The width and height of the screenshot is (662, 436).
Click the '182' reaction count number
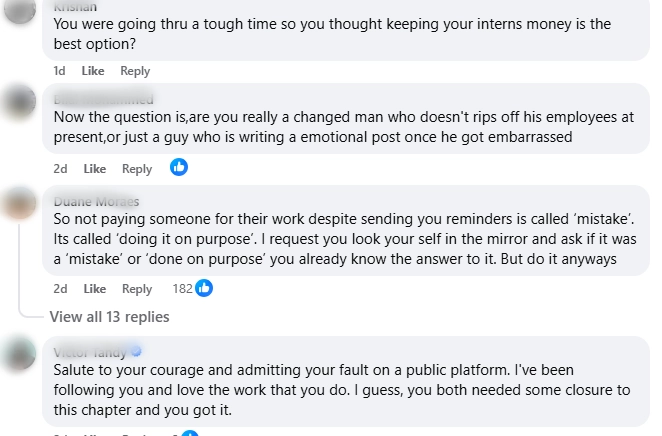[x=182, y=289]
